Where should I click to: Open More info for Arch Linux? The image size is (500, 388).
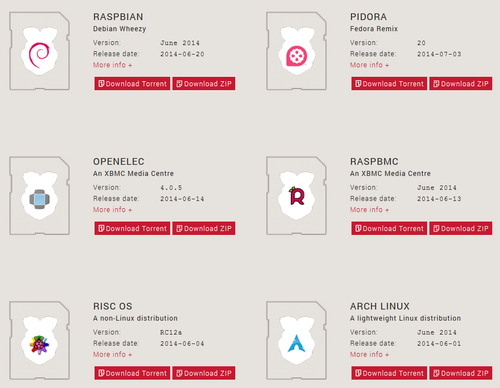(369, 354)
